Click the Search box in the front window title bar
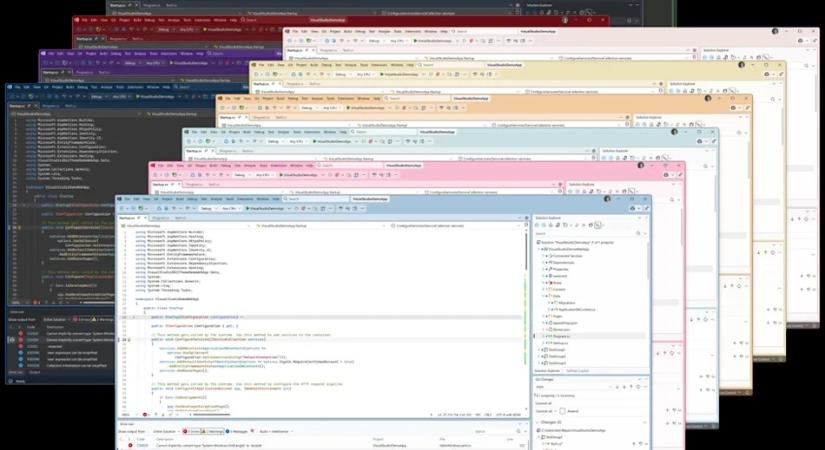This screenshot has width=825, height=450. [316, 199]
